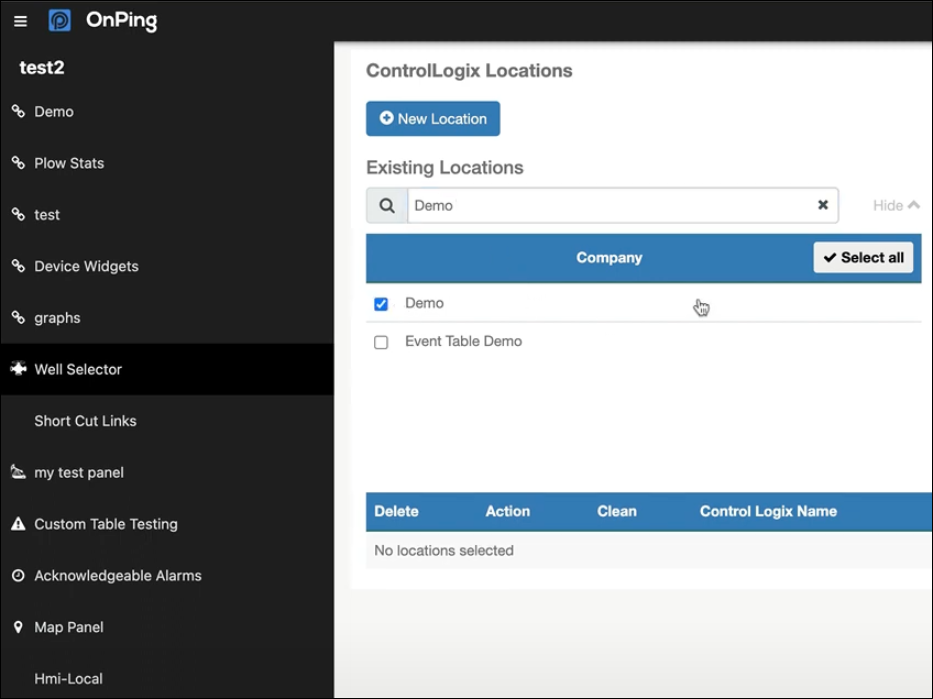Click puzzle icon next to Well Selector
Viewport: 933px width, 699px height.
[18, 369]
